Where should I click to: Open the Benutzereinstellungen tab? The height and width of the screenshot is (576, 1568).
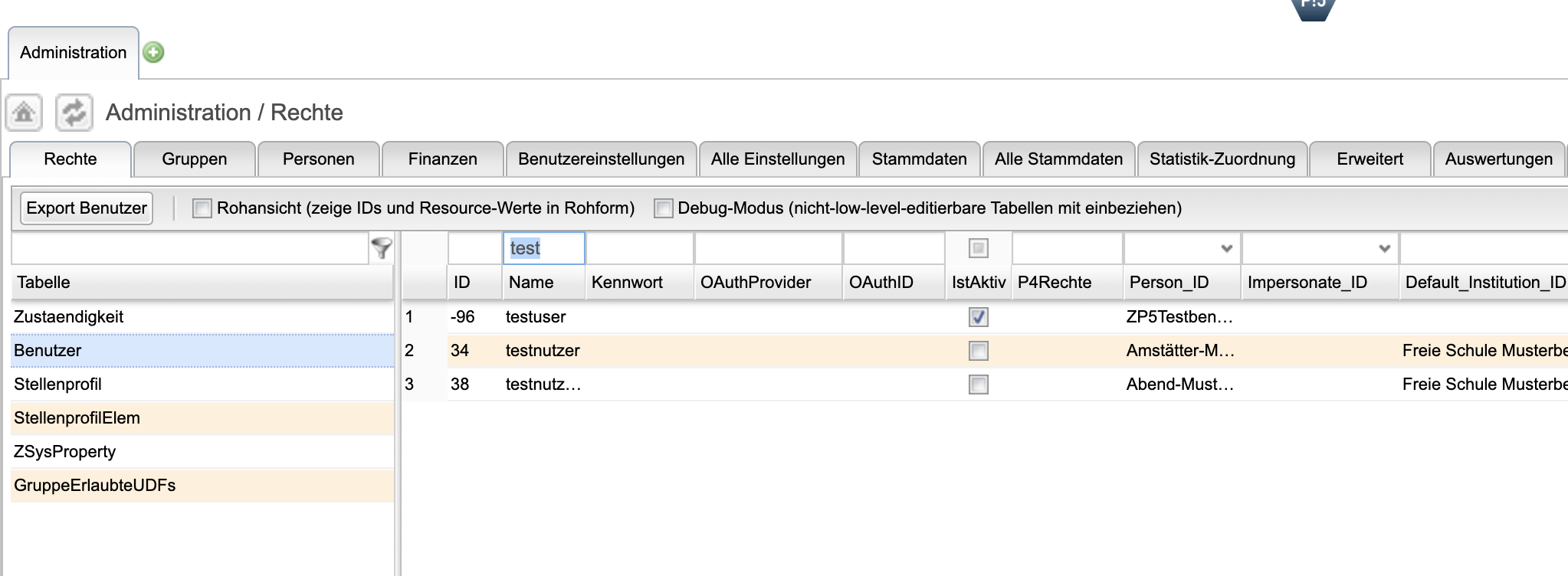pos(601,159)
